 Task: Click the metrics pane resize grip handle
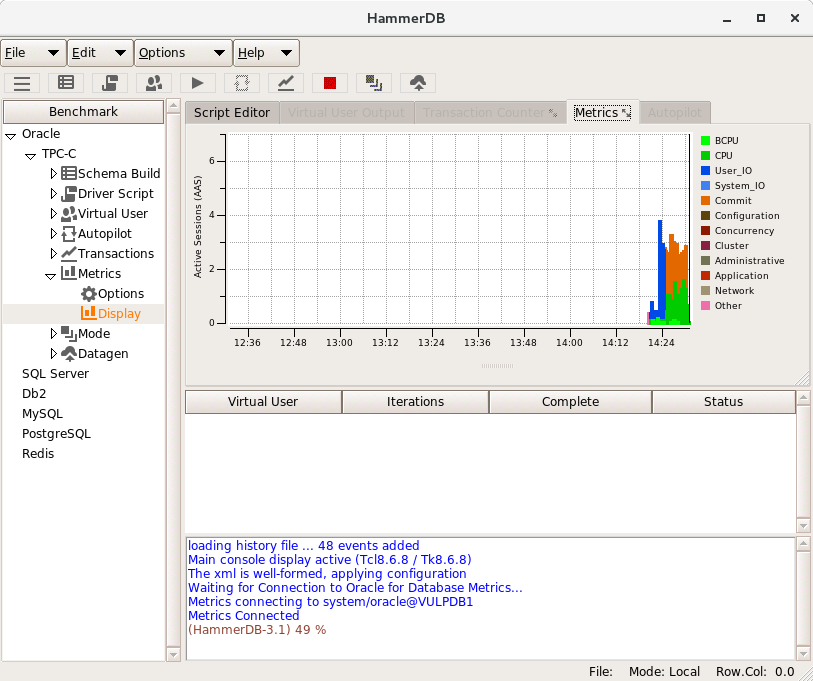point(497,366)
